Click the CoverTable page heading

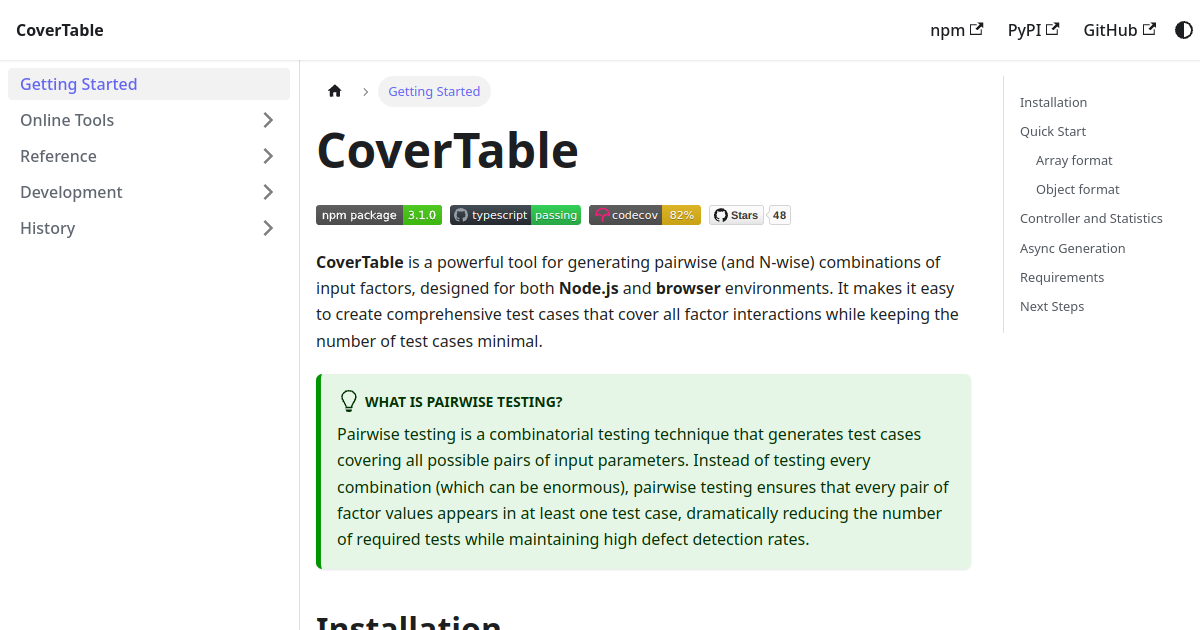tap(447, 151)
